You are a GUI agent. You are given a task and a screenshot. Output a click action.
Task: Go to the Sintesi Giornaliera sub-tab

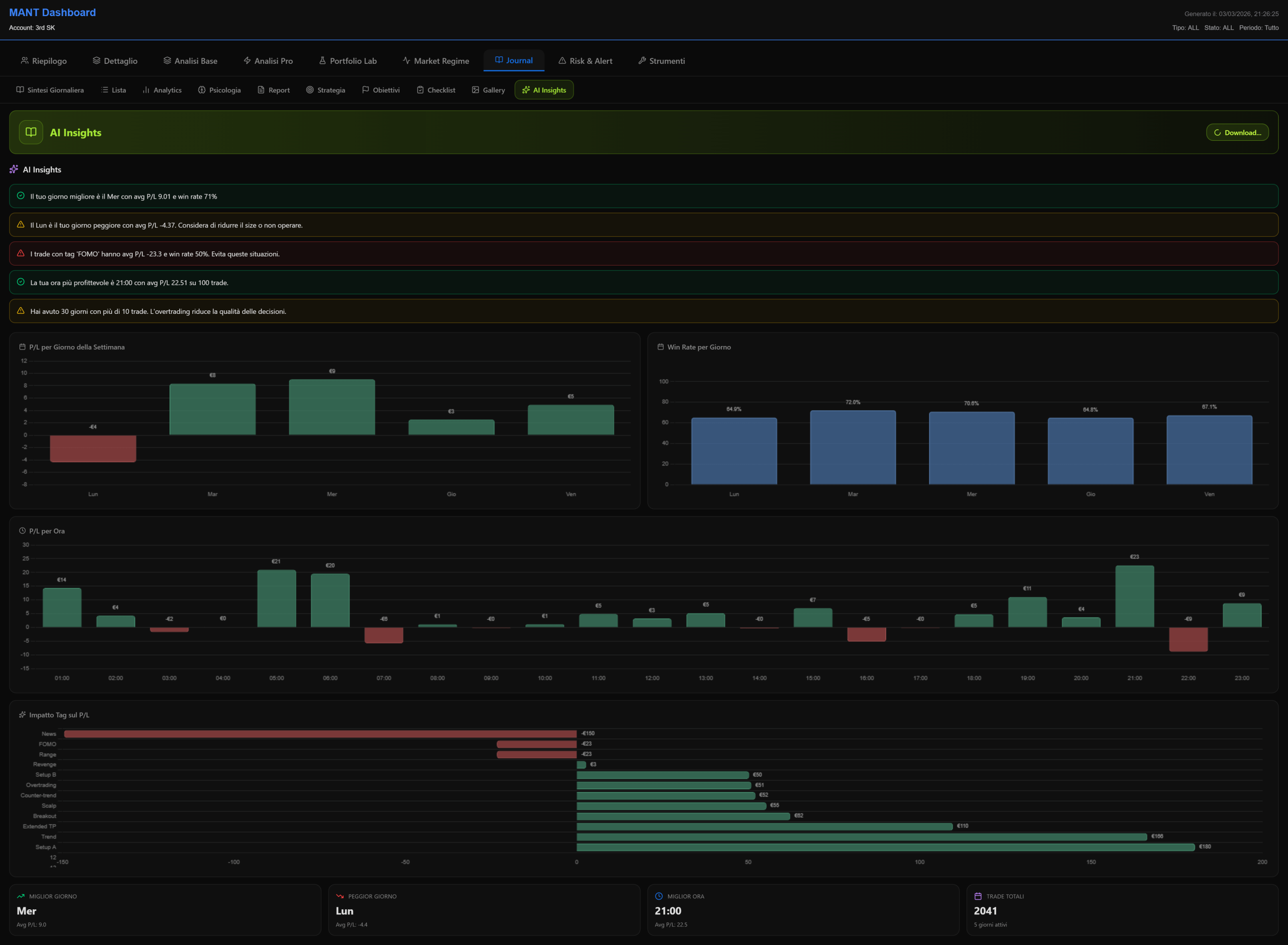[50, 90]
